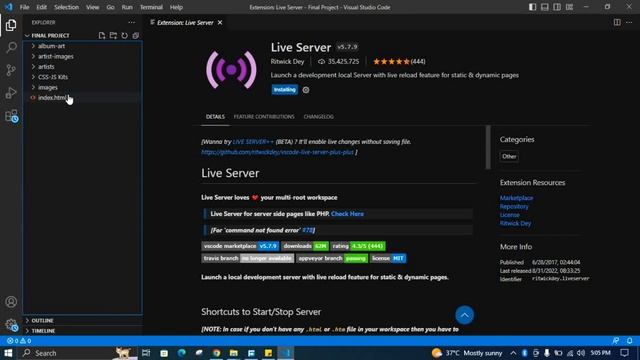Split the editor to the right
This screenshot has height=360, width=640.
(x=617, y=22)
